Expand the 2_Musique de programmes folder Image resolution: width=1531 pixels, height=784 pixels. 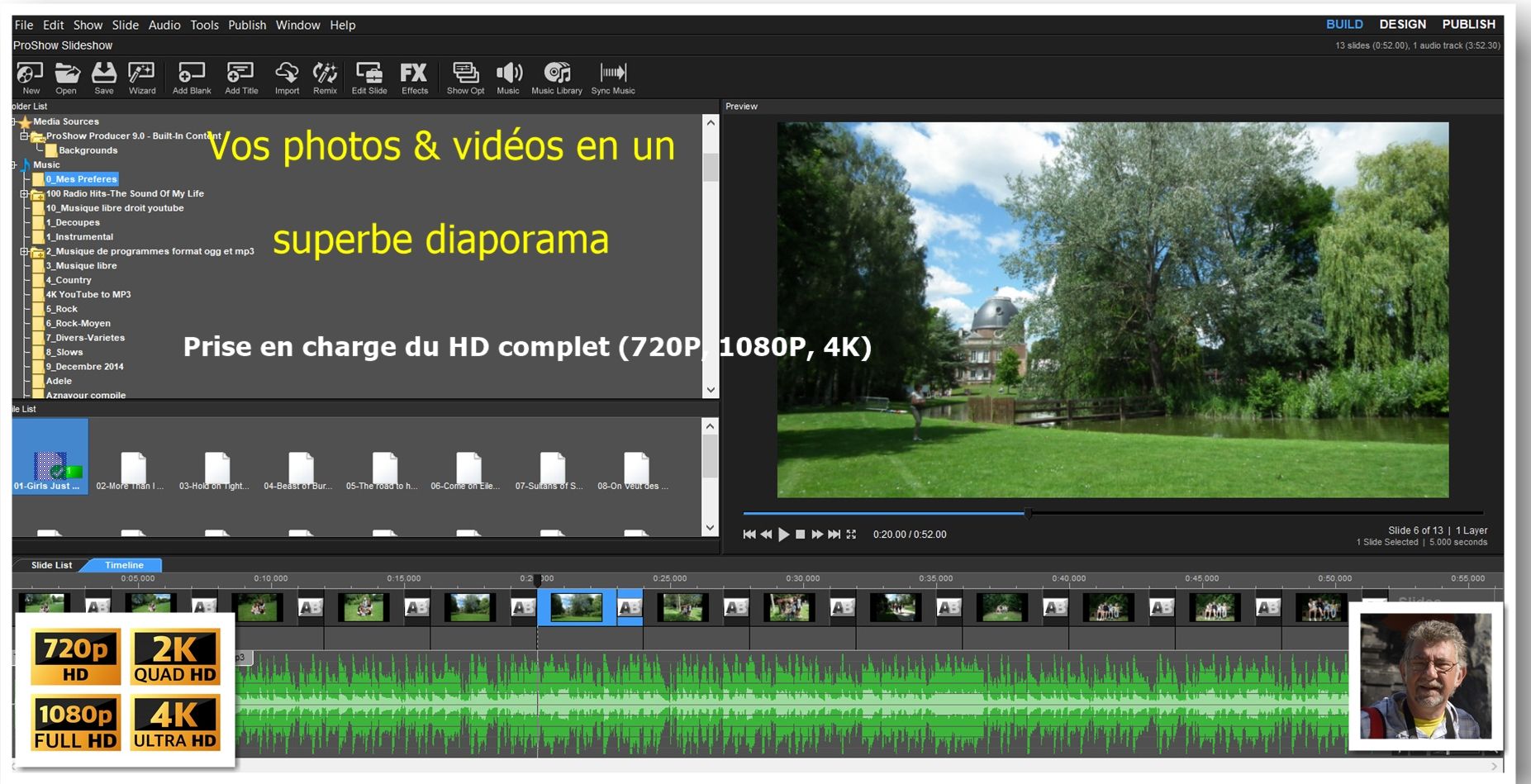point(24,252)
